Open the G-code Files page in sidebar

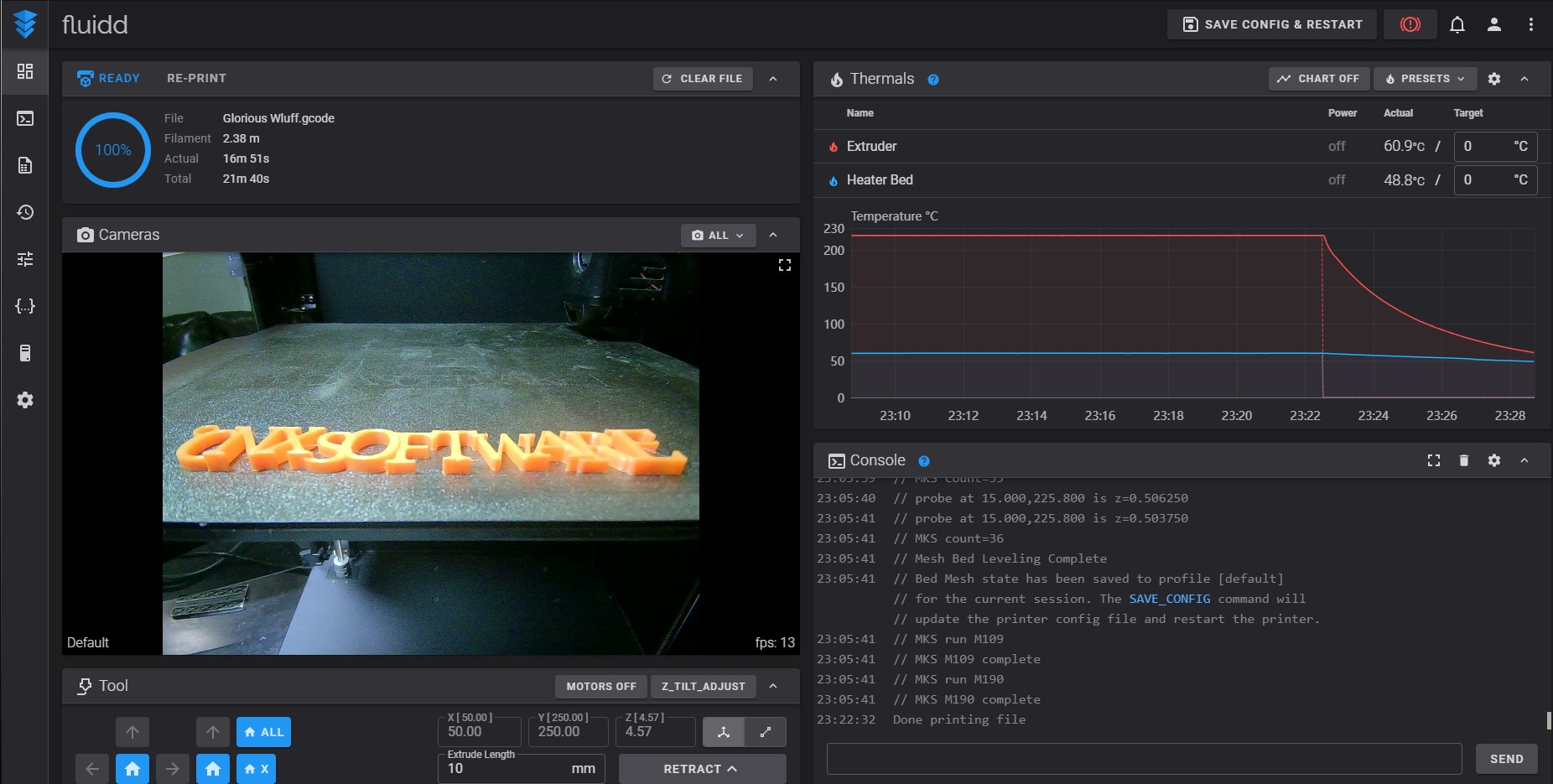tap(25, 165)
